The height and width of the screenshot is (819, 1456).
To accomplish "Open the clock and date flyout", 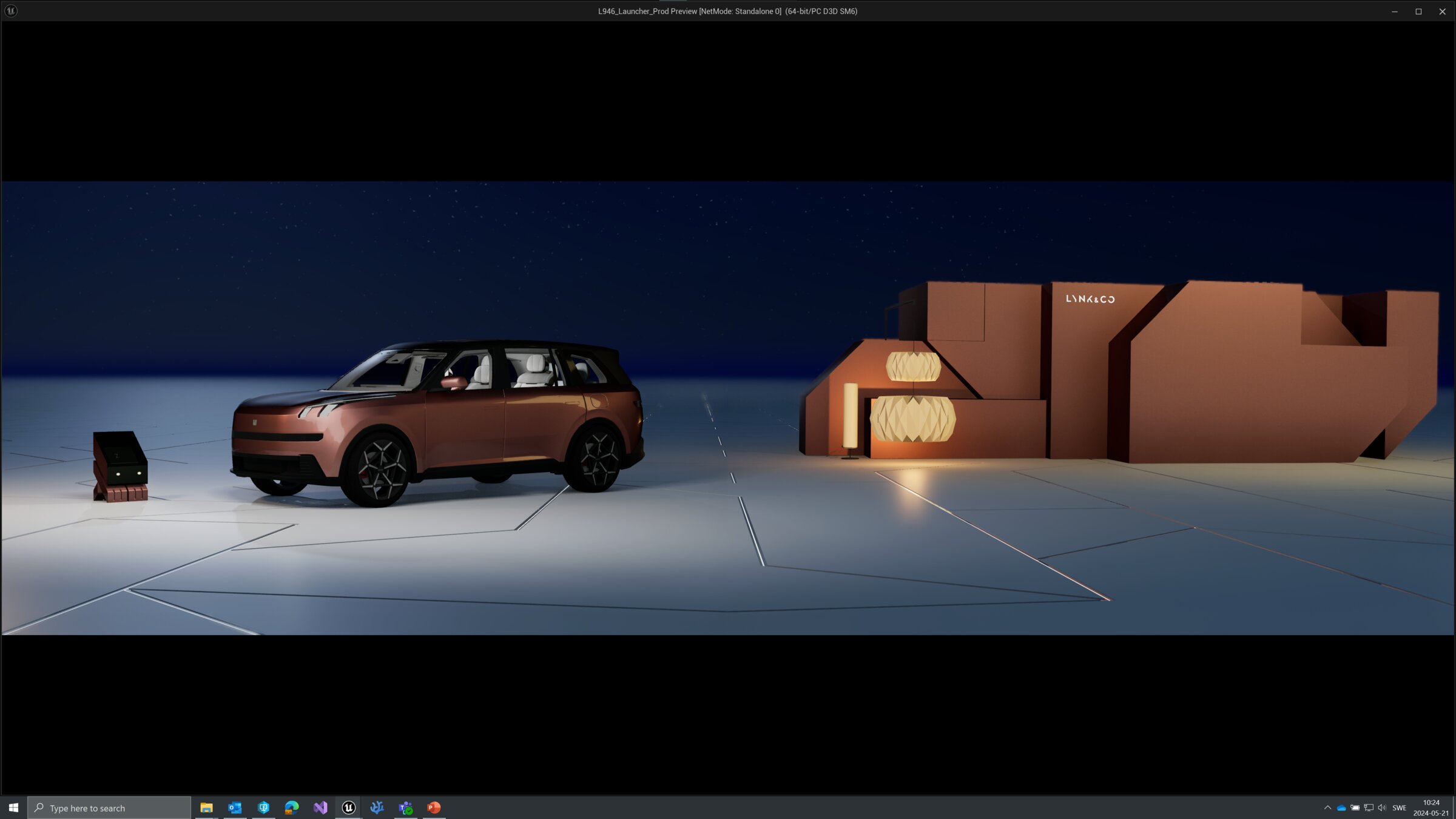I will (1431, 807).
